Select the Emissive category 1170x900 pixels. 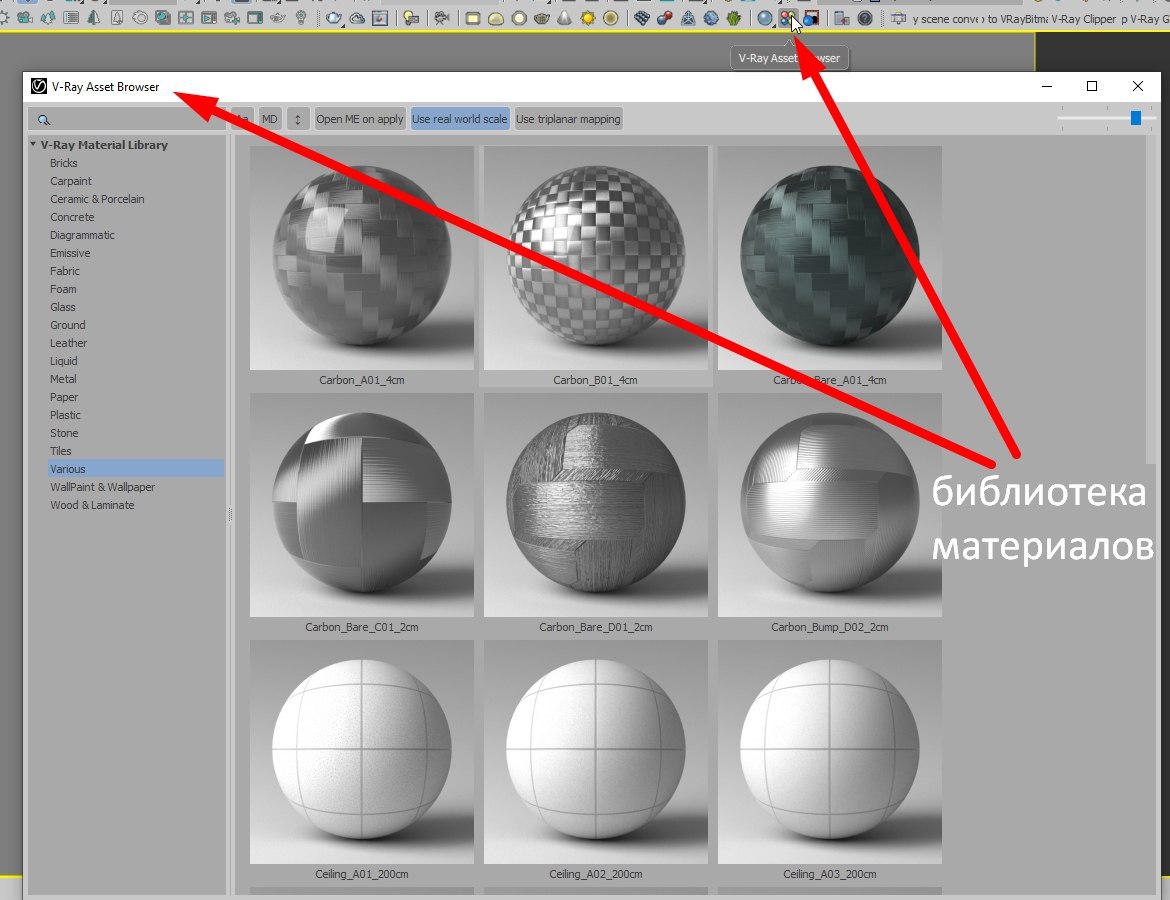[70, 253]
